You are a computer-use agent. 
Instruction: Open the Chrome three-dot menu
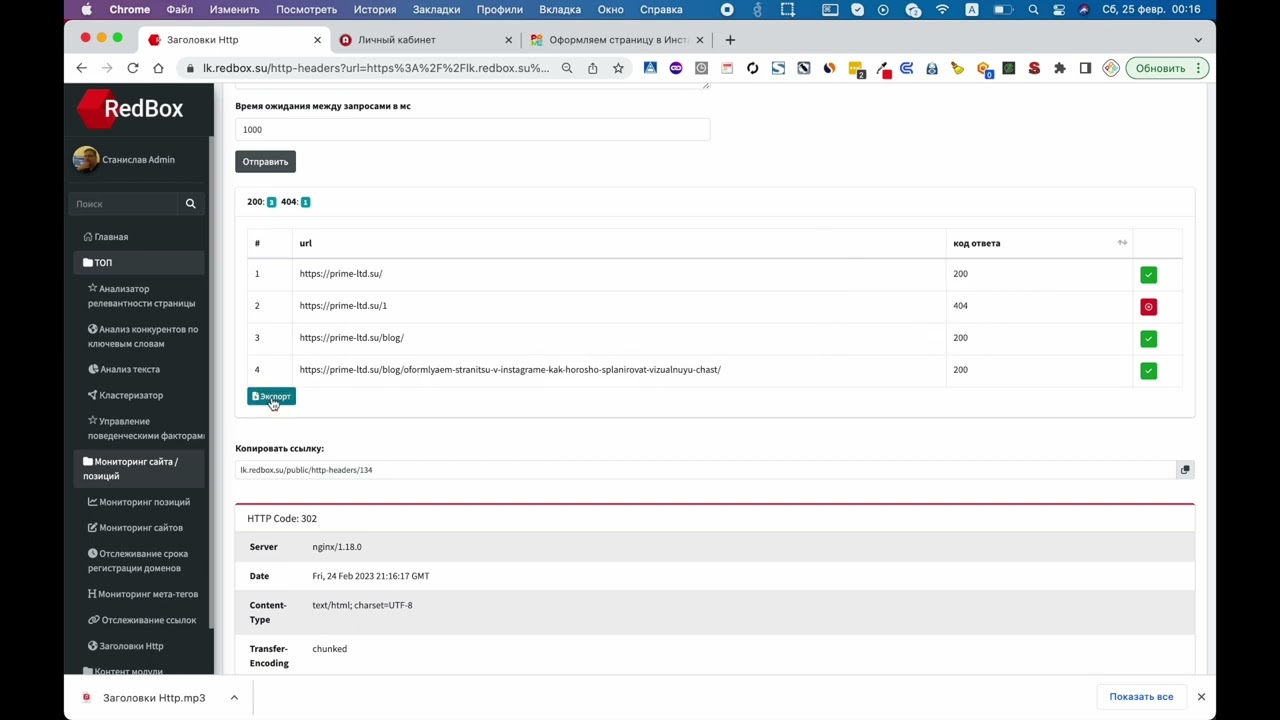point(1200,68)
